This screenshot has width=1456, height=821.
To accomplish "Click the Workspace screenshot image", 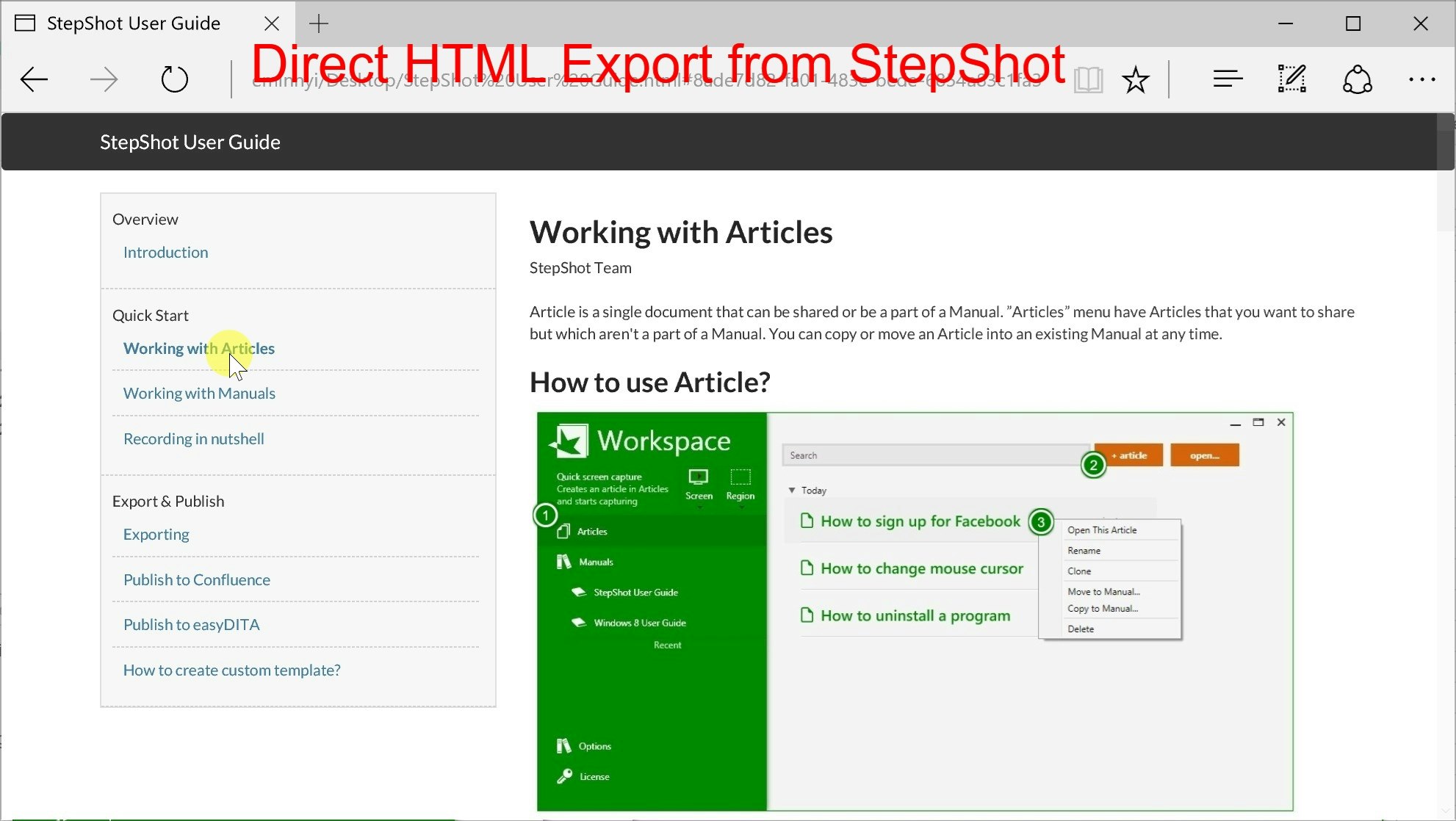I will (x=915, y=611).
